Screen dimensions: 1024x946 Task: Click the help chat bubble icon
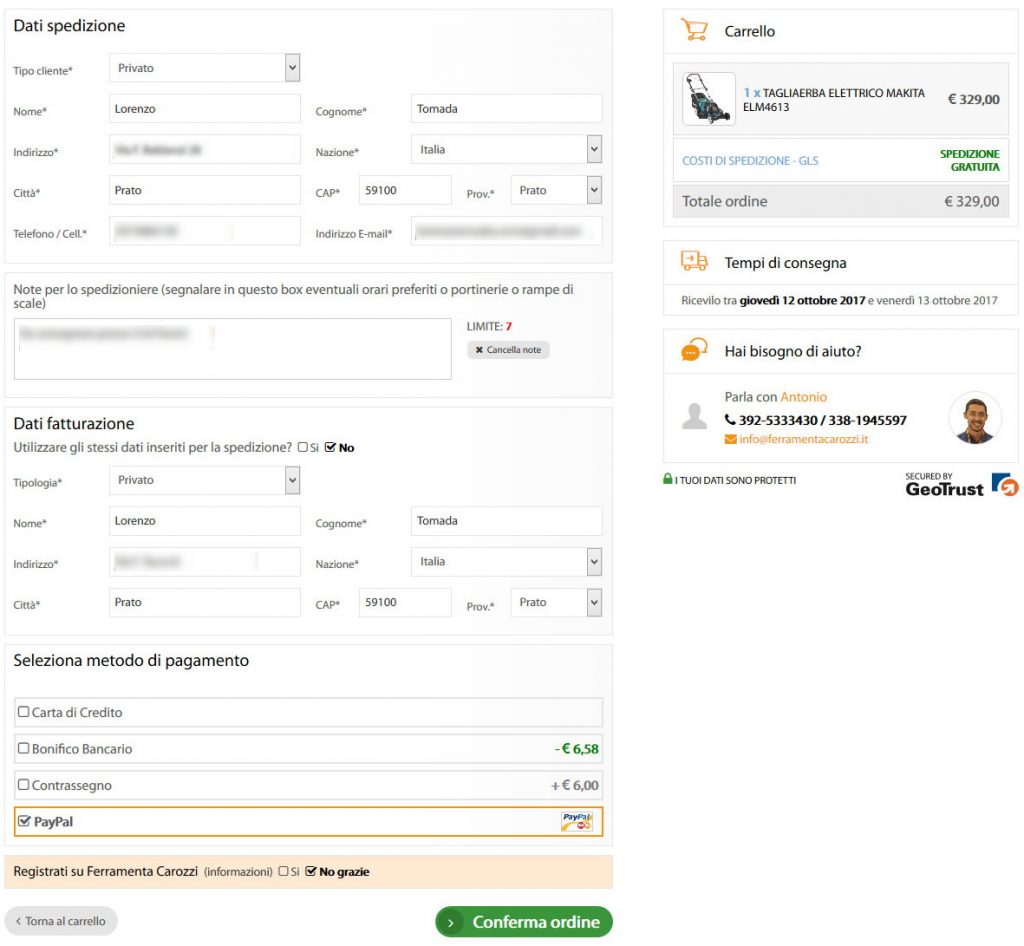click(693, 351)
